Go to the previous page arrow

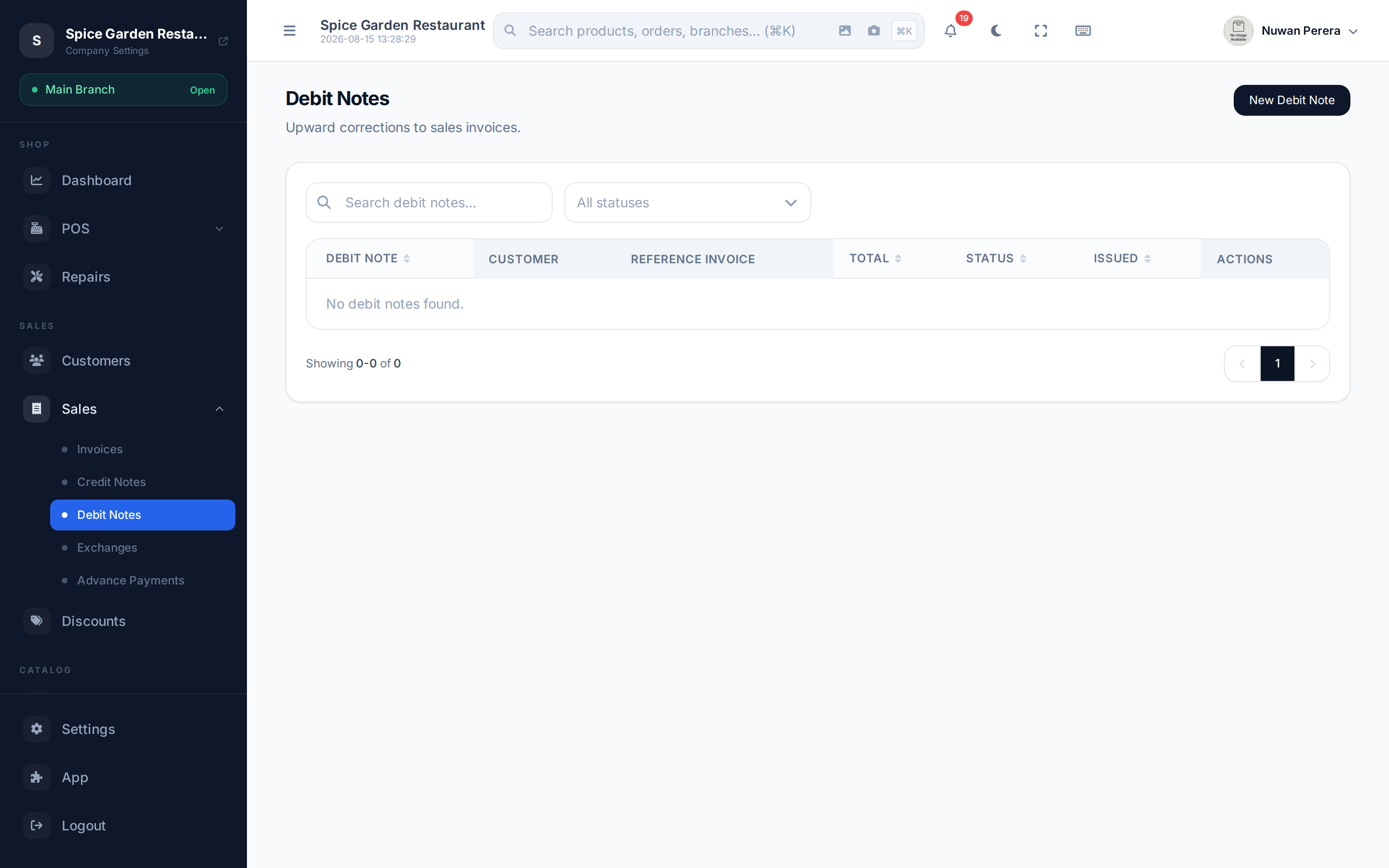coord(1242,364)
